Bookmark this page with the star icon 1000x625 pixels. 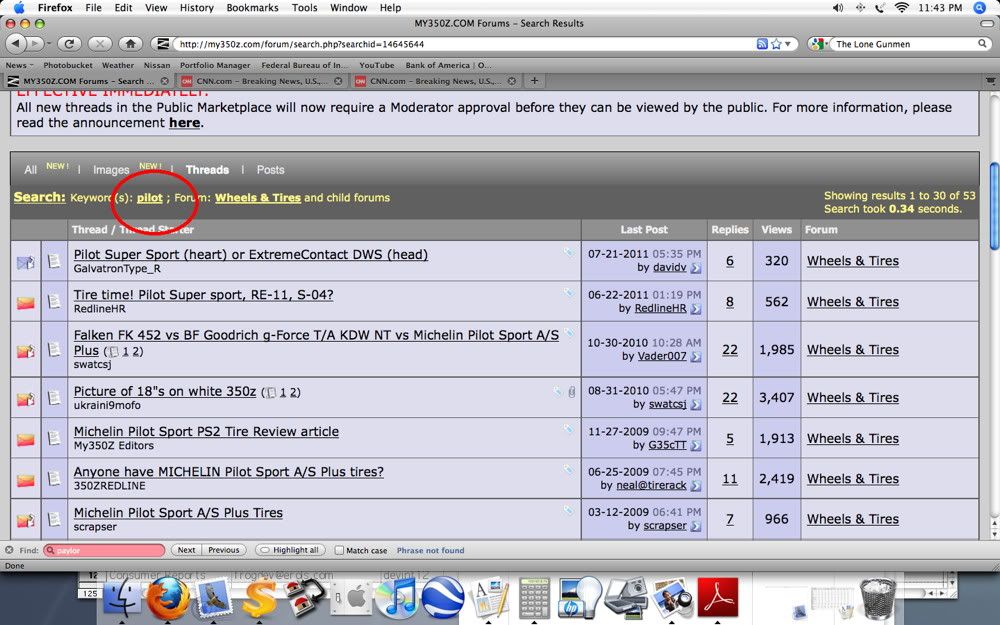[x=776, y=44]
